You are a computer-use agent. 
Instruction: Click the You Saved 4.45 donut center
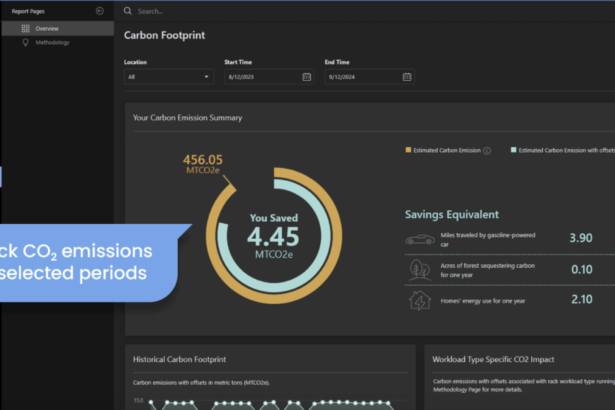274,236
